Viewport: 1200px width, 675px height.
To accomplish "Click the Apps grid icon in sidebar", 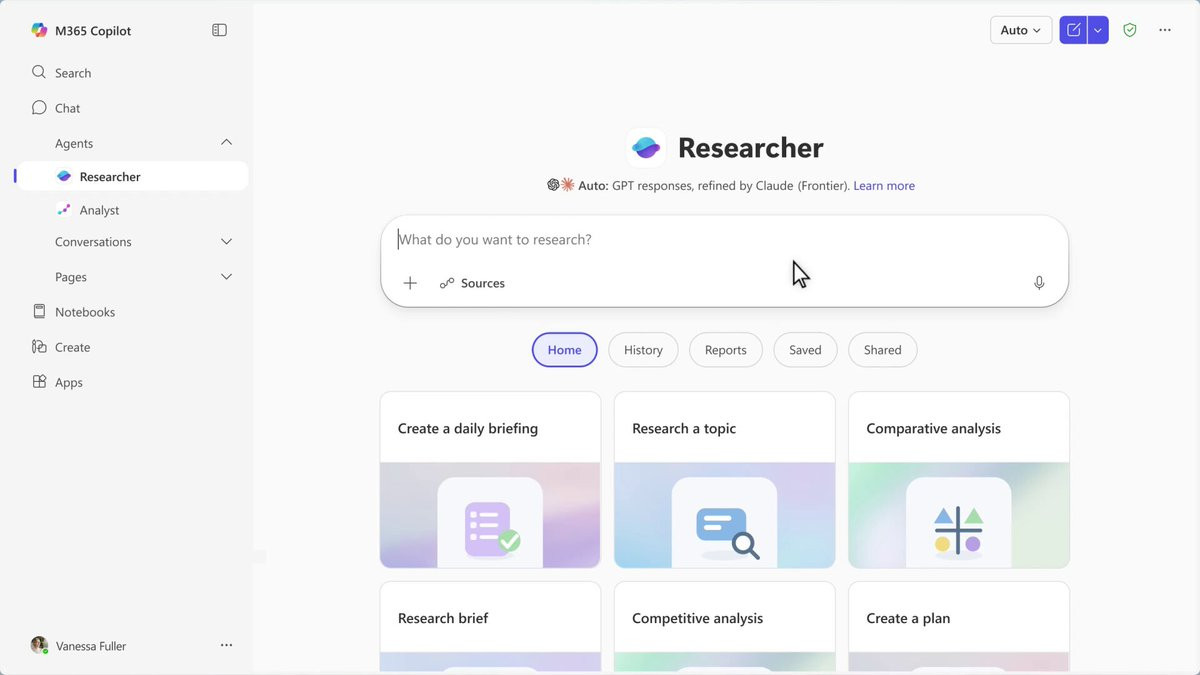I will coord(39,381).
